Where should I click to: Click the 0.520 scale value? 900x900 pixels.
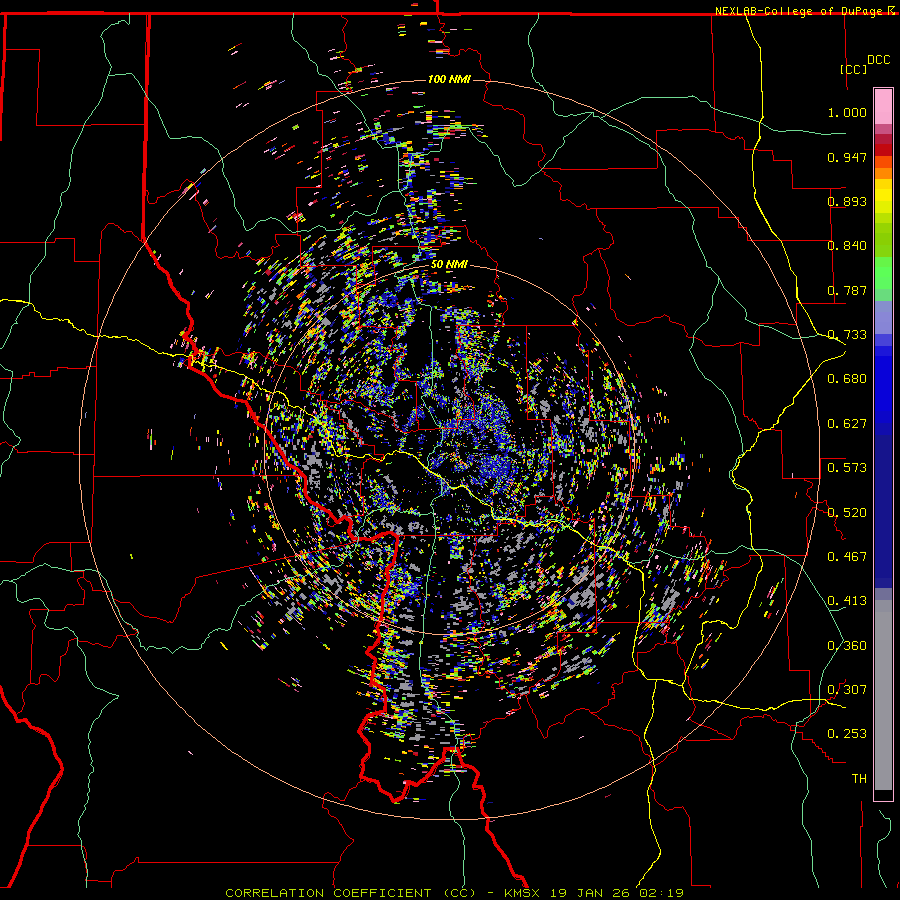tap(847, 513)
